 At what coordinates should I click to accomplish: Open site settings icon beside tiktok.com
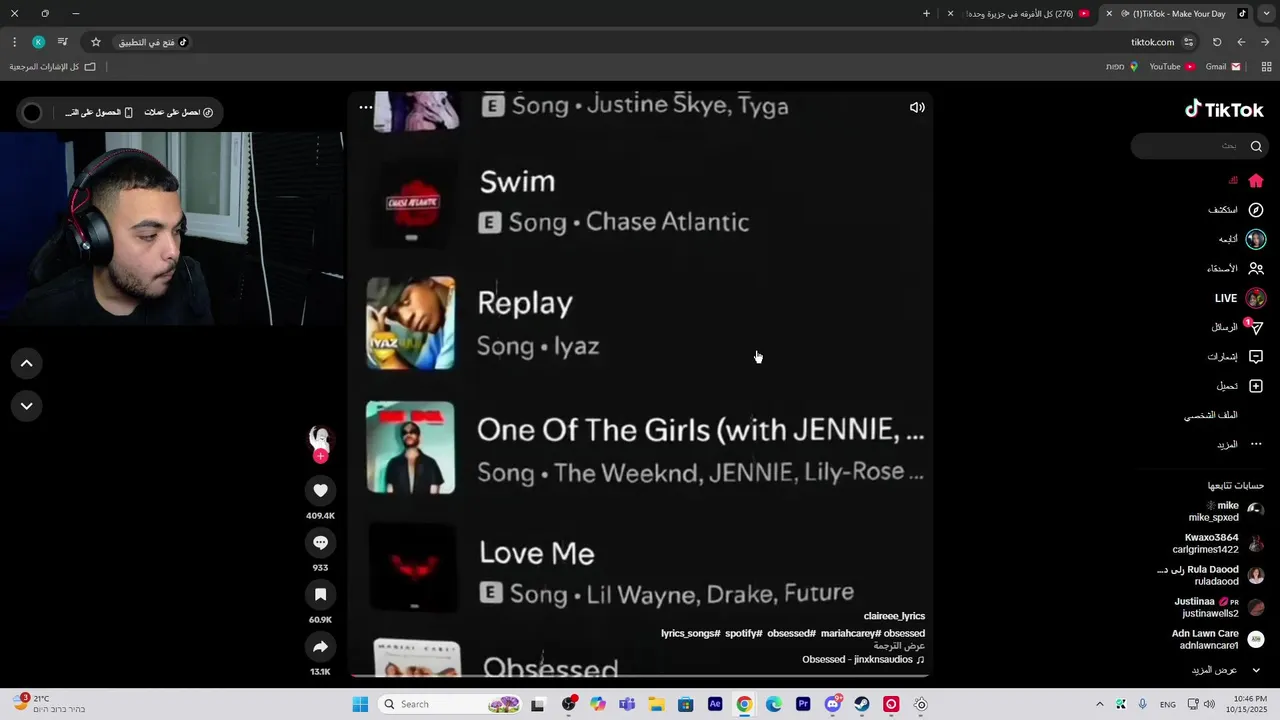[x=1188, y=42]
